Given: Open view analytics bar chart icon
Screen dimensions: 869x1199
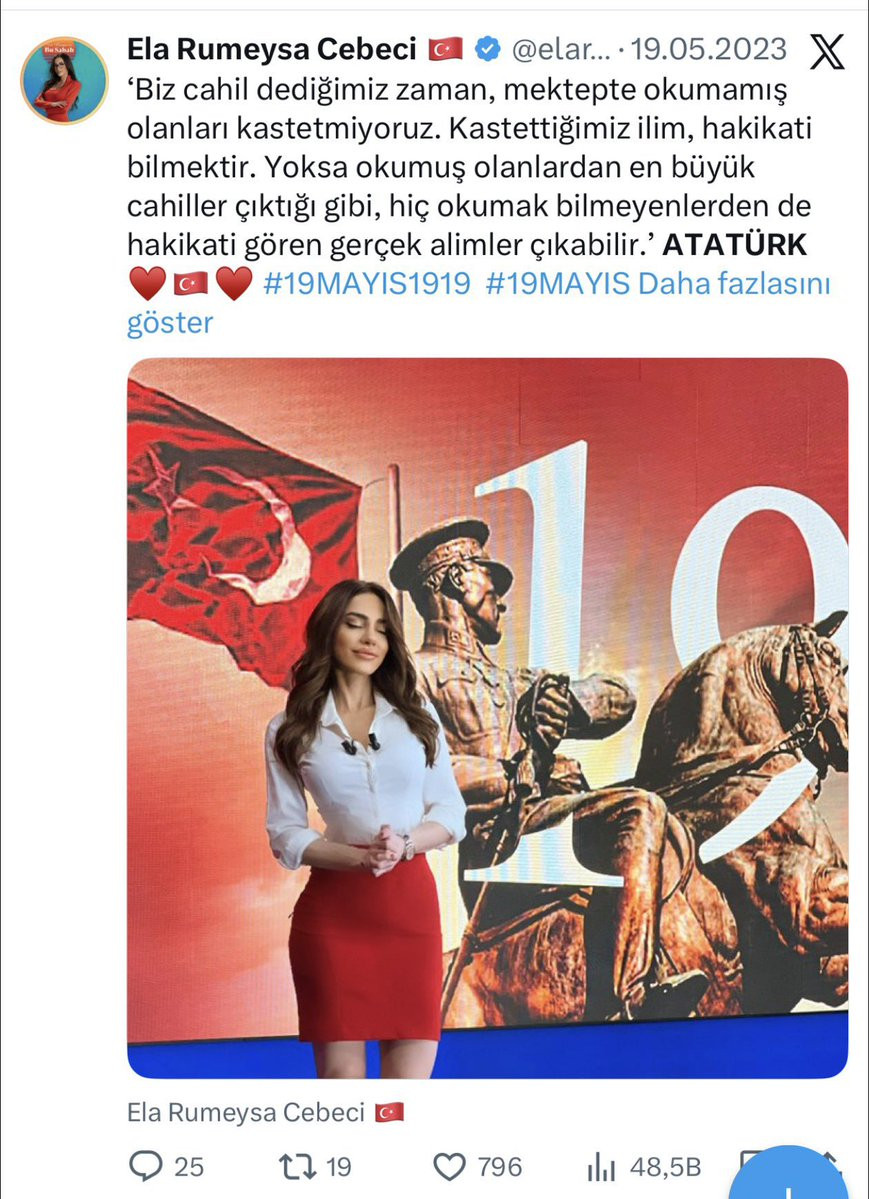Looking at the screenshot, I should pos(601,1168).
